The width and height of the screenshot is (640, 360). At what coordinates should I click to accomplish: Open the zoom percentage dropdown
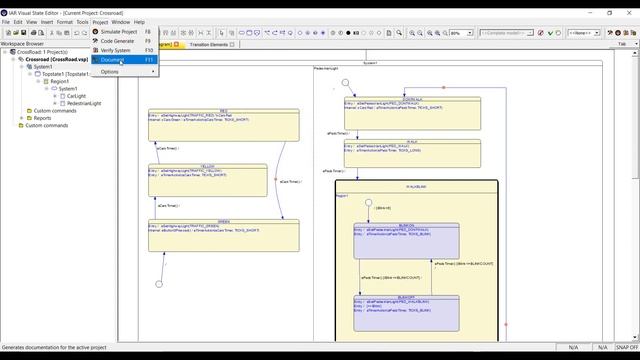click(x=470, y=33)
